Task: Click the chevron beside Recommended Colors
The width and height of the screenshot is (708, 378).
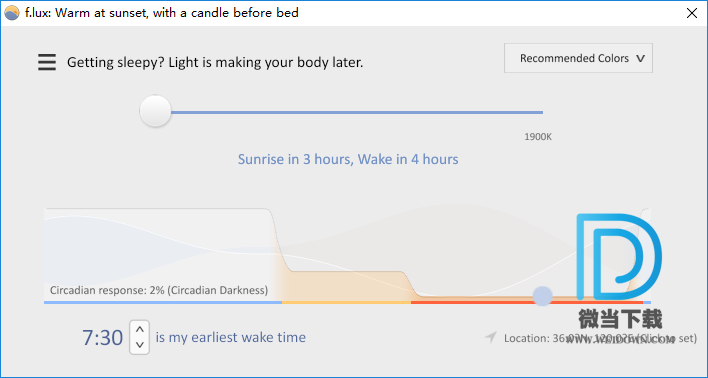Action: pyautogui.click(x=640, y=59)
